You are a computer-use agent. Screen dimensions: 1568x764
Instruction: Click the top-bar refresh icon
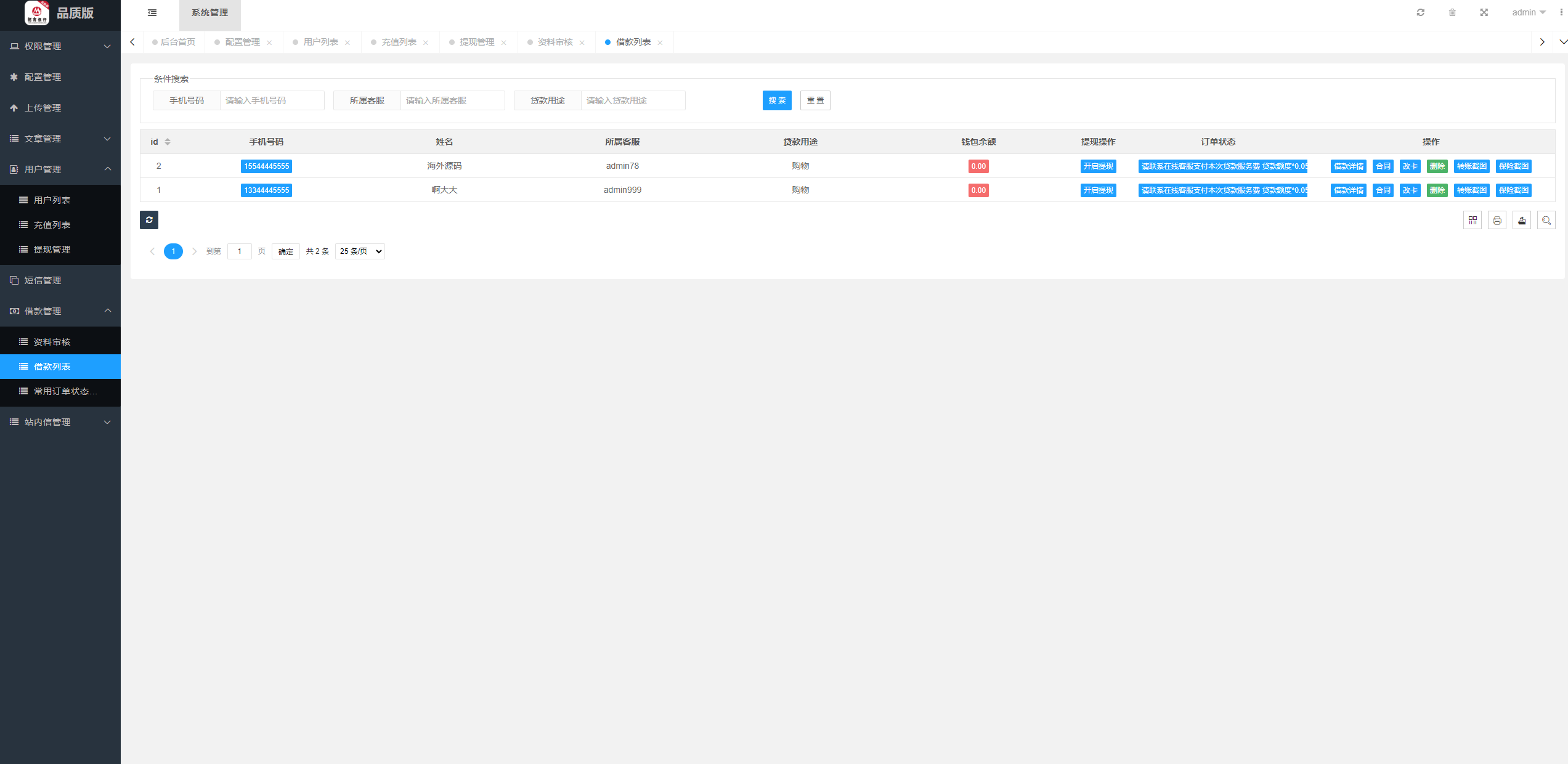pyautogui.click(x=1421, y=13)
